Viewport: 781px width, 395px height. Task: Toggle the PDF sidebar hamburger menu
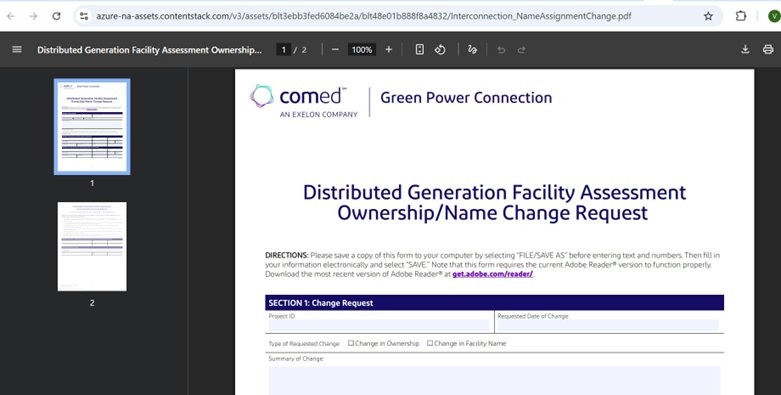point(17,49)
